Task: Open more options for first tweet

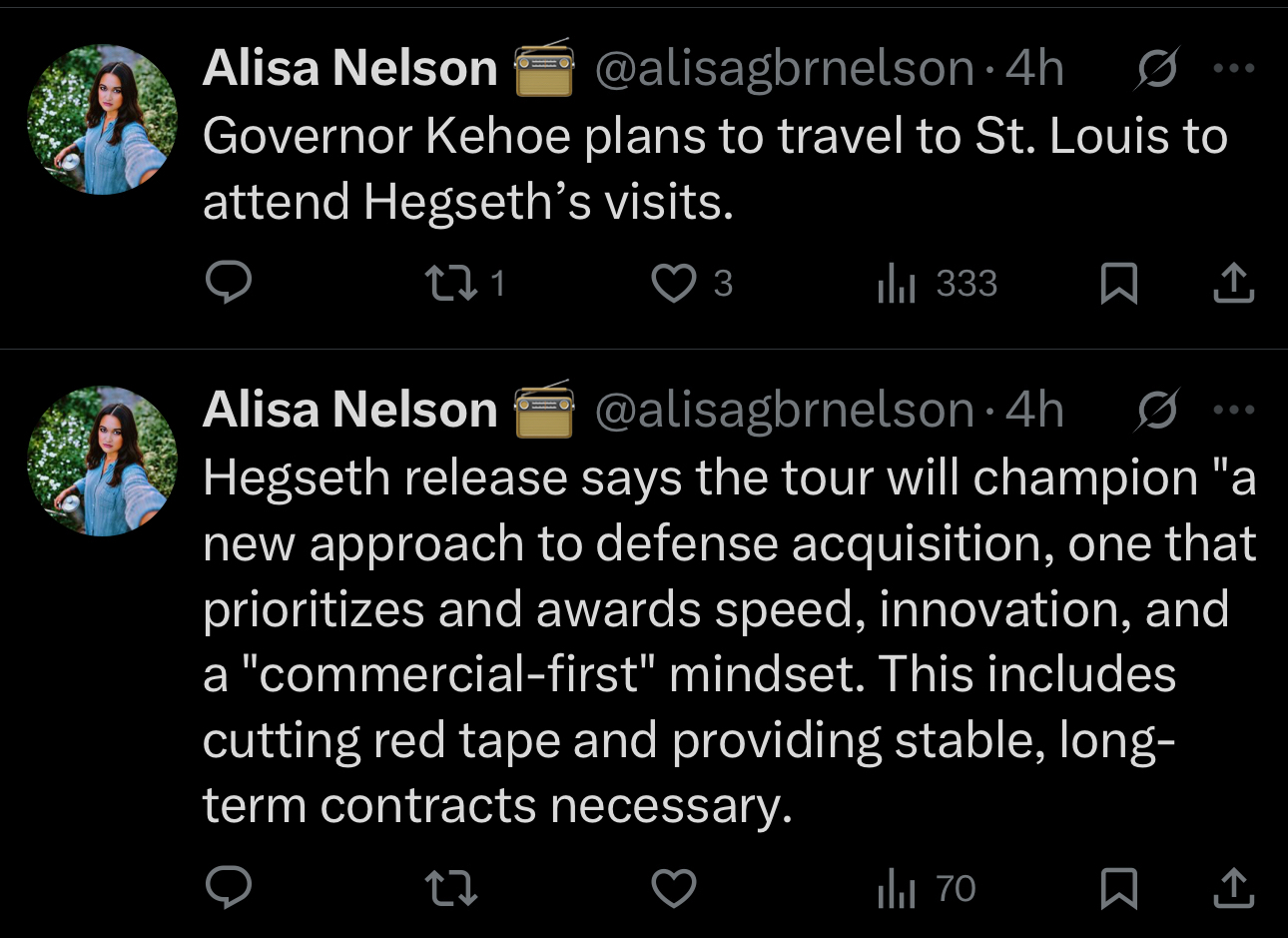Action: pyautogui.click(x=1233, y=69)
